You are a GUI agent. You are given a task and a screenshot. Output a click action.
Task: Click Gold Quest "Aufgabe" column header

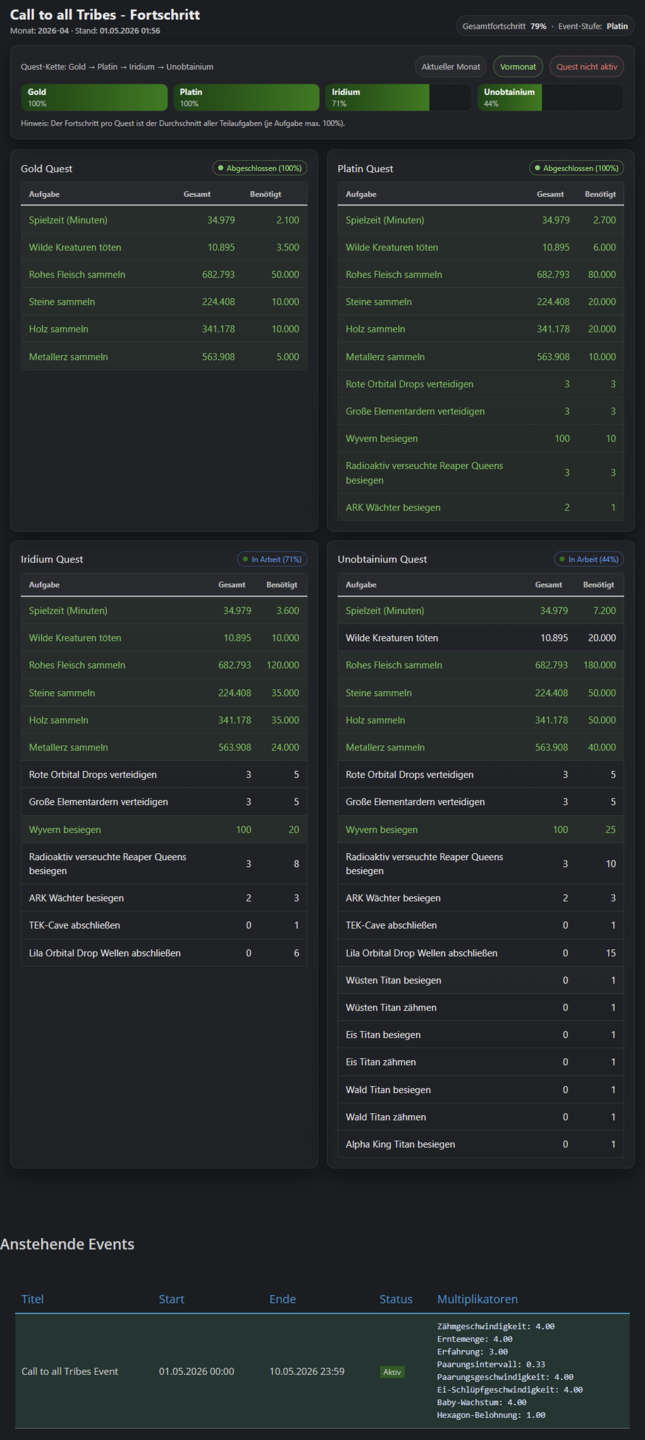point(44,194)
